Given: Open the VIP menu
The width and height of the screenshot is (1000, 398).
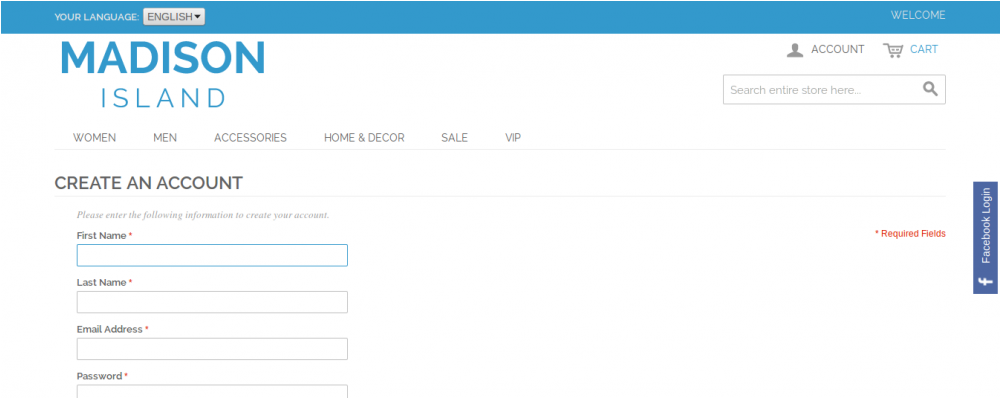Looking at the screenshot, I should pyautogui.click(x=513, y=137).
